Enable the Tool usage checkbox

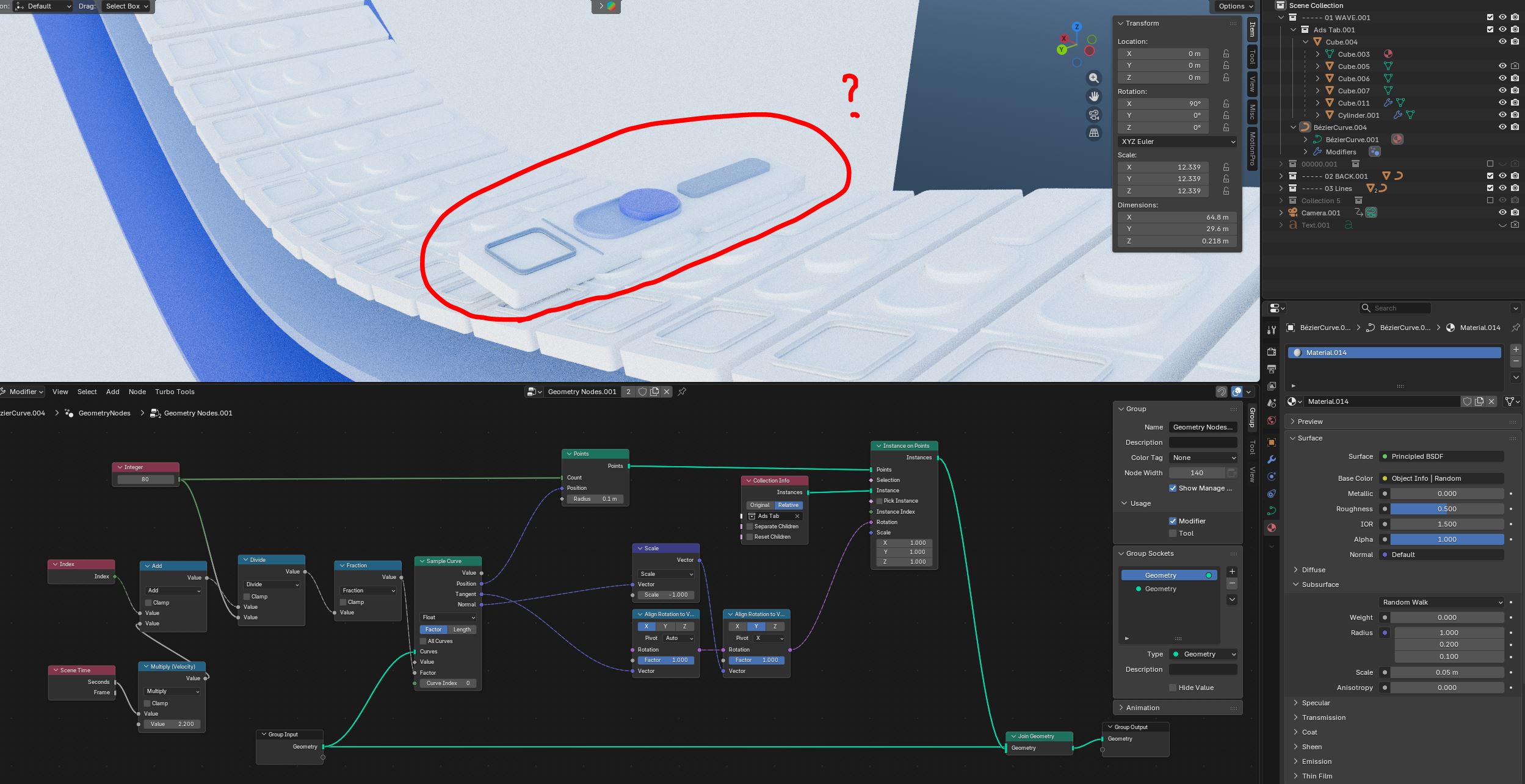1173,533
